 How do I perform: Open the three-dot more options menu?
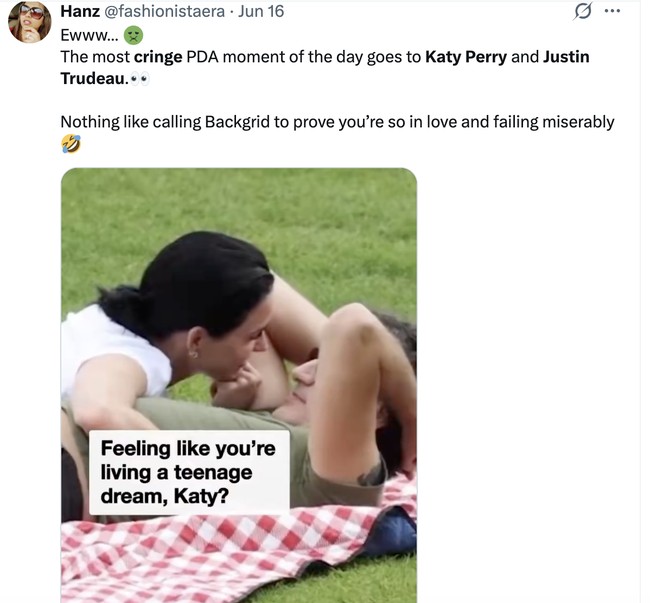[612, 11]
